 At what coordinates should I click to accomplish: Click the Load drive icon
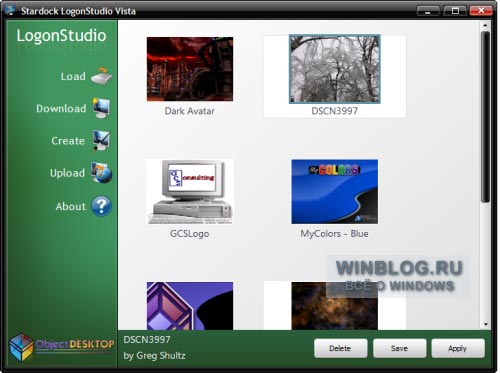[102, 76]
